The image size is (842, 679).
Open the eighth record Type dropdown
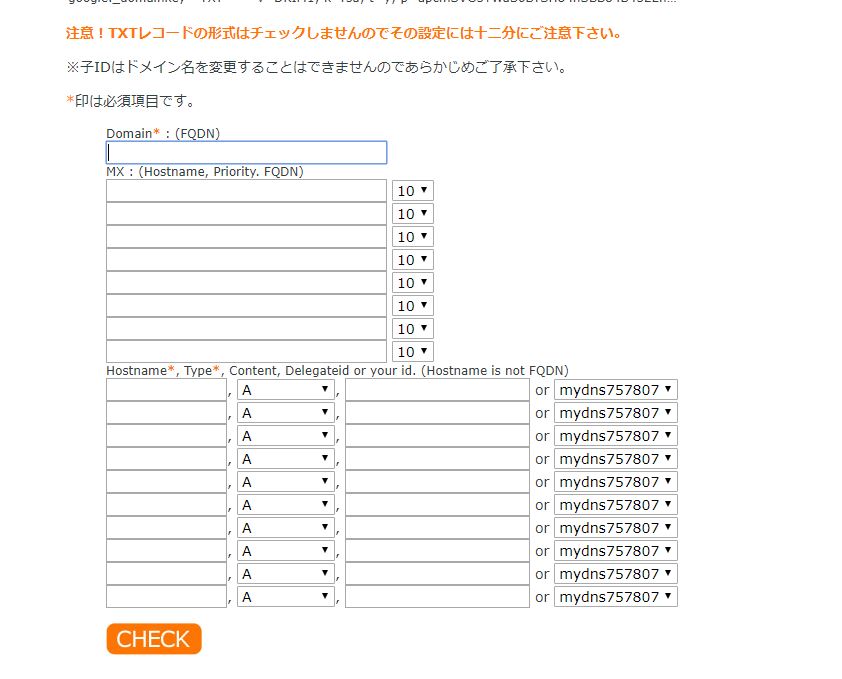coord(286,551)
